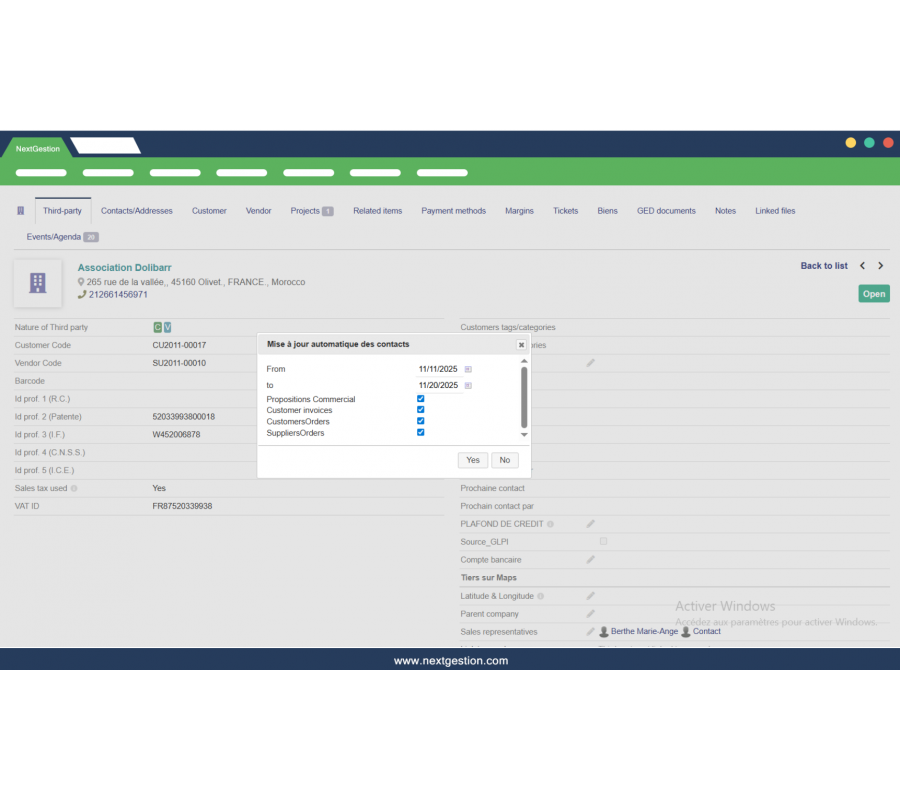The image size is (900, 800).
Task: Click the pencil icon for PLAFOND DE CREDIT
Action: [590, 523]
